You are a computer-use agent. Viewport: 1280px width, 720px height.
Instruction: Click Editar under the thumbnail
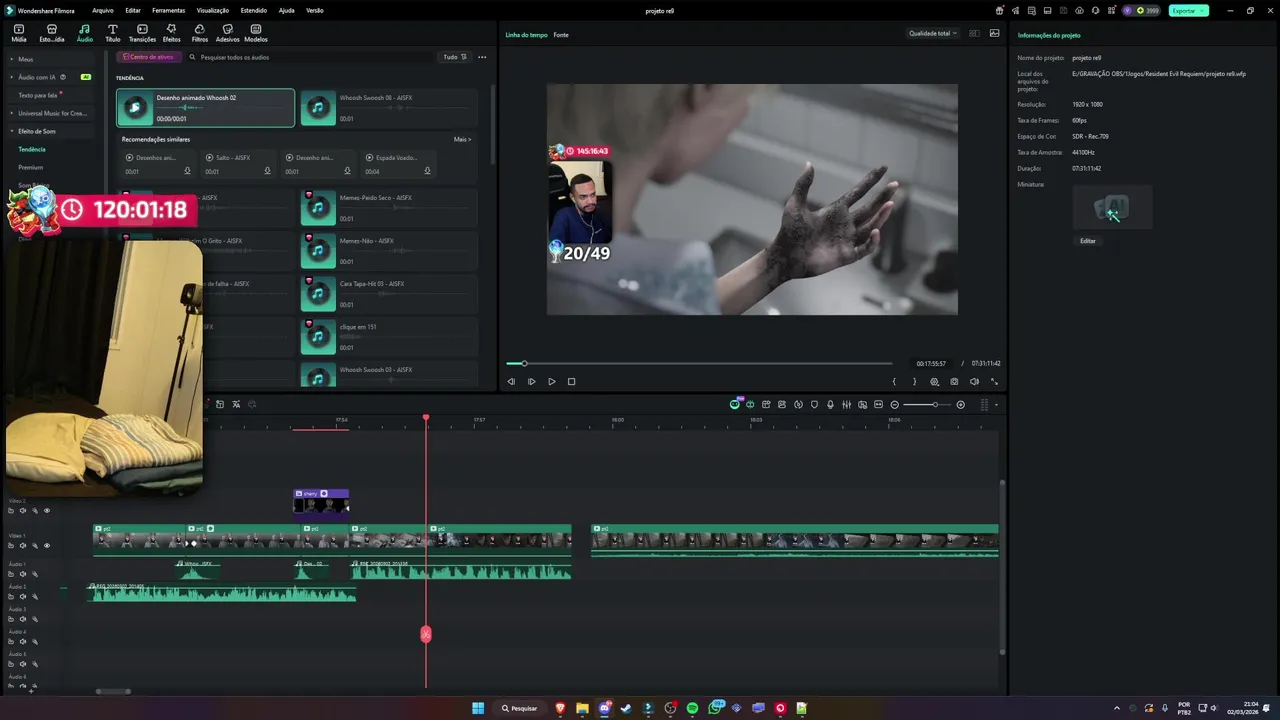click(1088, 241)
